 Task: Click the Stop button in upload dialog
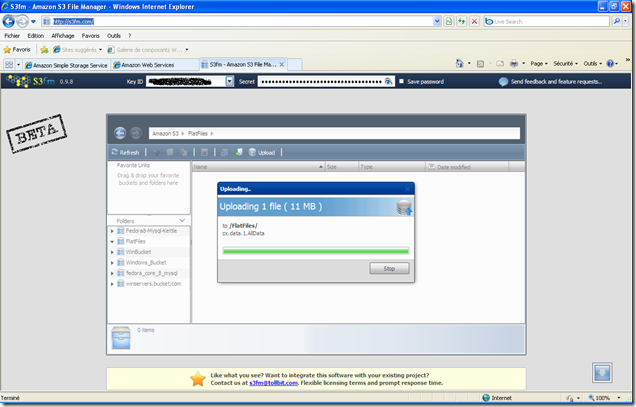[x=389, y=268]
